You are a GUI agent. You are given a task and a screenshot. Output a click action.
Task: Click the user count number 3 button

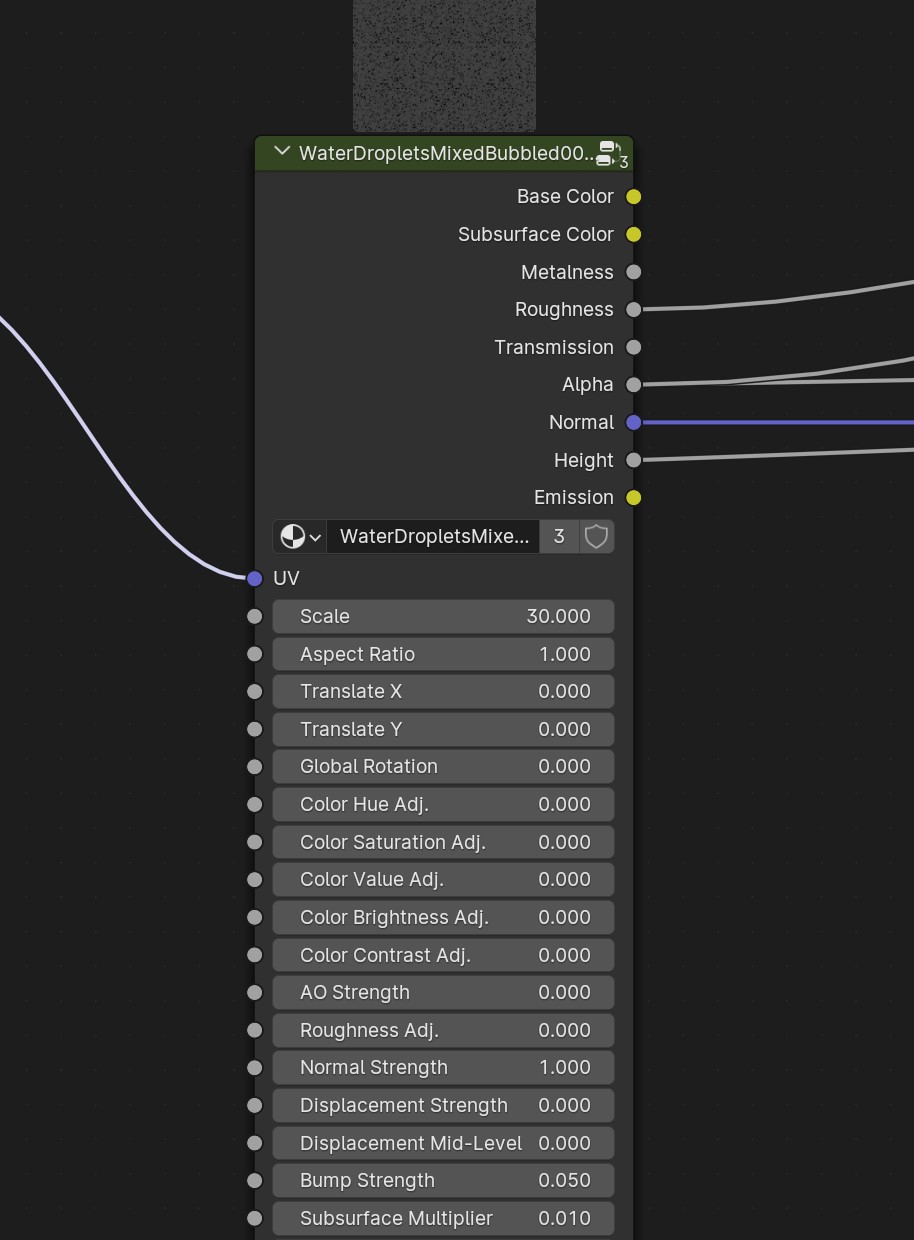click(x=559, y=537)
